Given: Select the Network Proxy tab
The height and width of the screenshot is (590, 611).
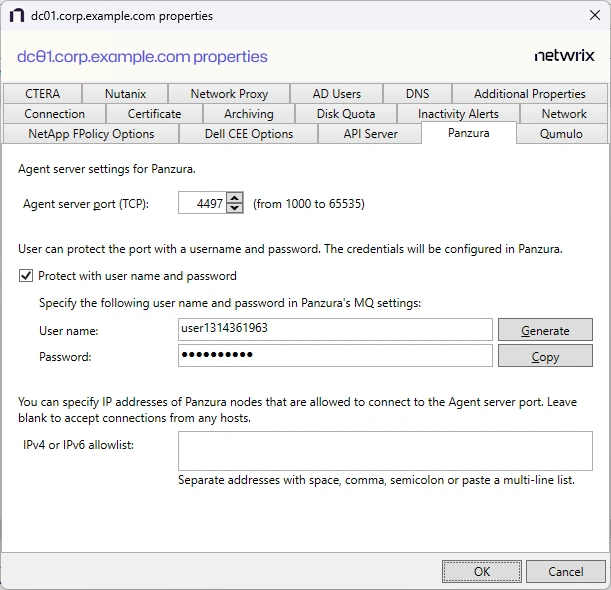Looking at the screenshot, I should tap(229, 94).
